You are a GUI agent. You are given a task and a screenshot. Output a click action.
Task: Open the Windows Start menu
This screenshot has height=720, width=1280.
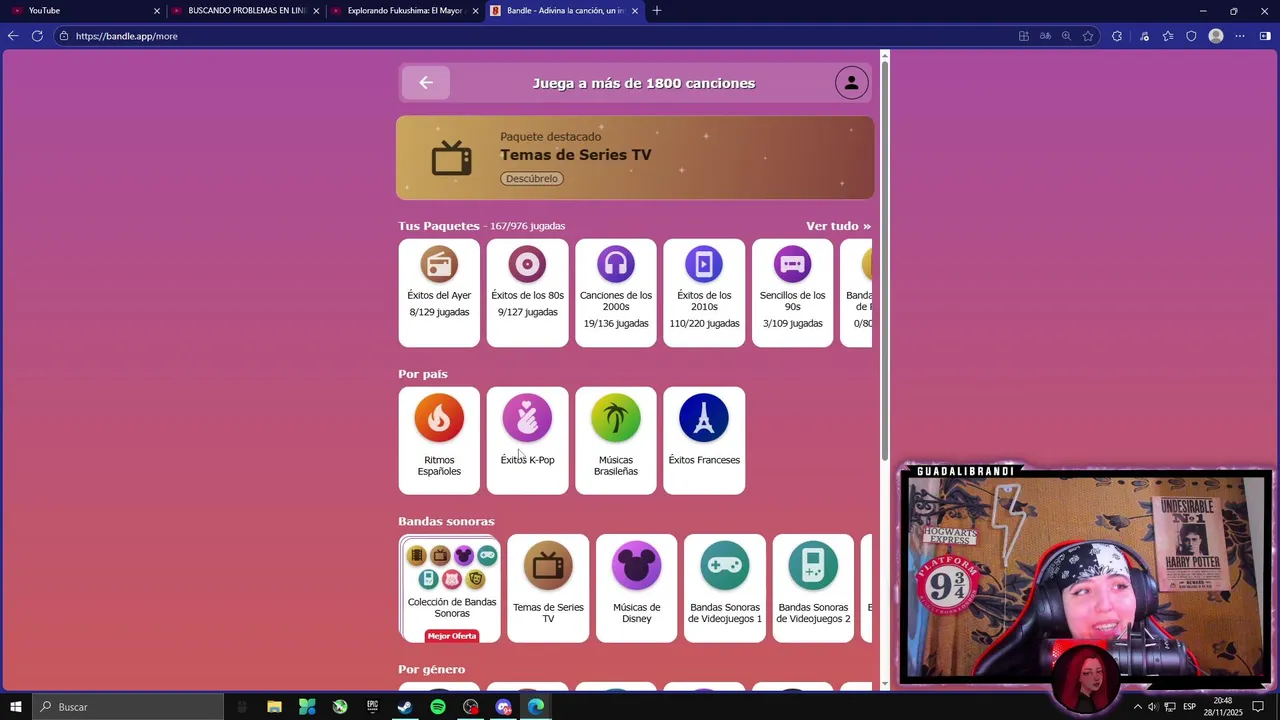click(x=16, y=707)
